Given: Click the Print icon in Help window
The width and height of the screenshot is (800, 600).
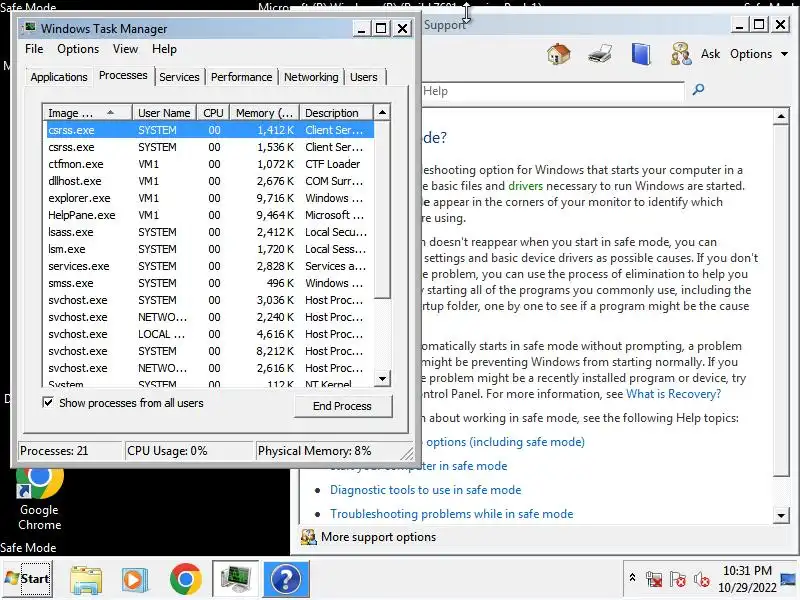Looking at the screenshot, I should (x=600, y=54).
